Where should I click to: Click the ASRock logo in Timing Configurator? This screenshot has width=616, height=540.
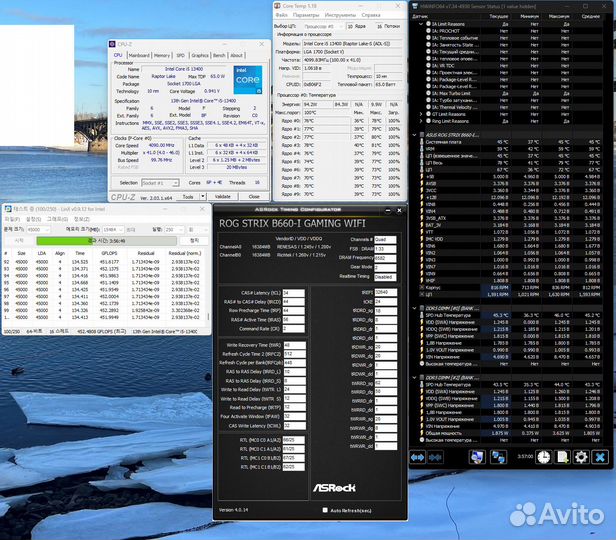tap(334, 488)
